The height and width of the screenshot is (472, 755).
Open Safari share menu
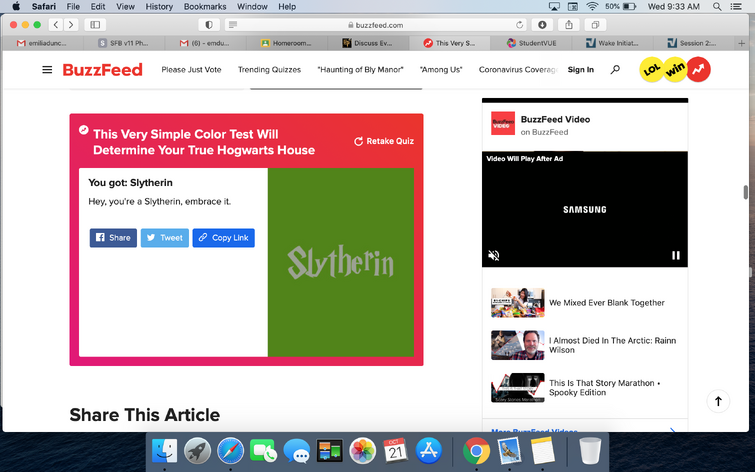(x=569, y=25)
